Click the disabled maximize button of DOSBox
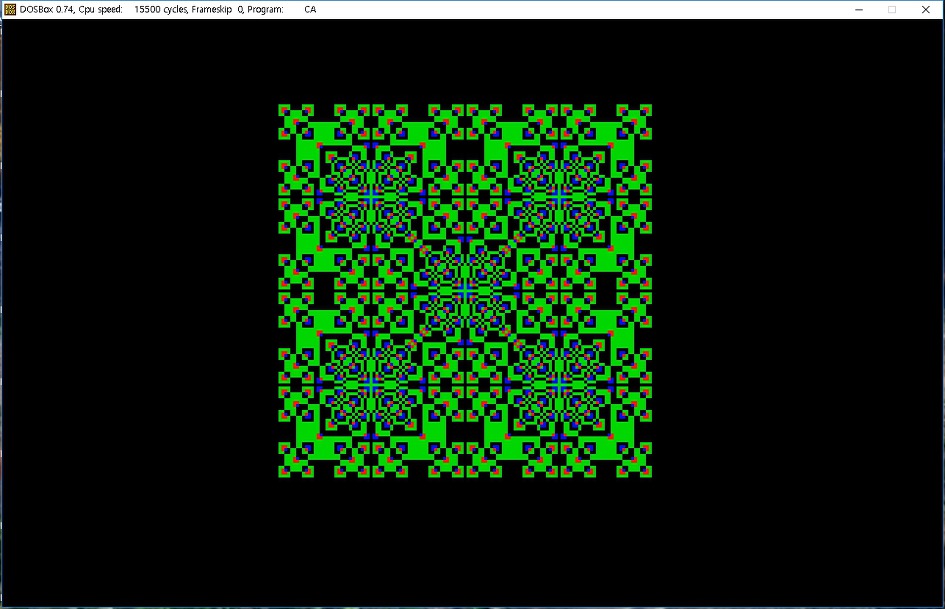 (892, 10)
